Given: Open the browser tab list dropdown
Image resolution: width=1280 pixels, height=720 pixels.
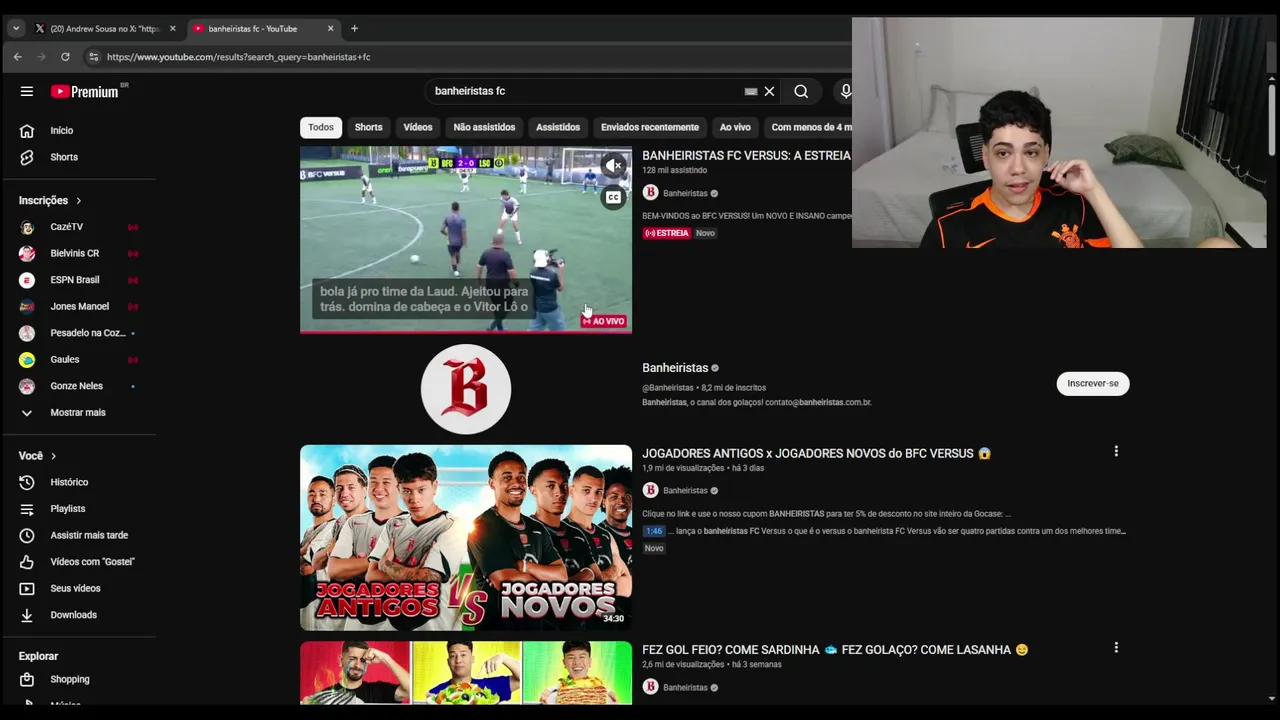Looking at the screenshot, I should click(16, 28).
